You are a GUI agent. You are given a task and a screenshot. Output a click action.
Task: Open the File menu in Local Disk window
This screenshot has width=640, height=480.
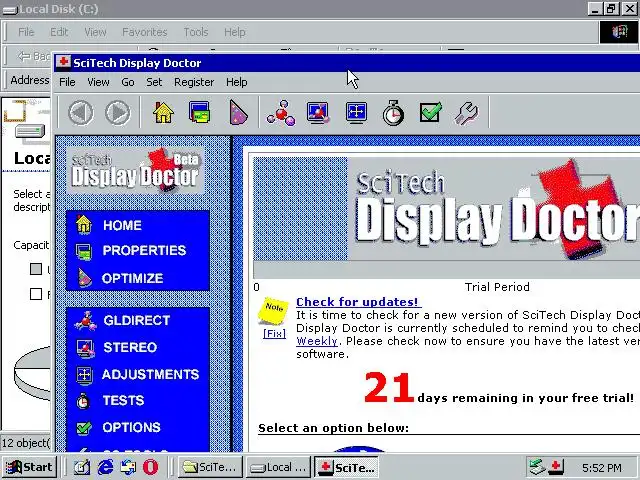(26, 32)
